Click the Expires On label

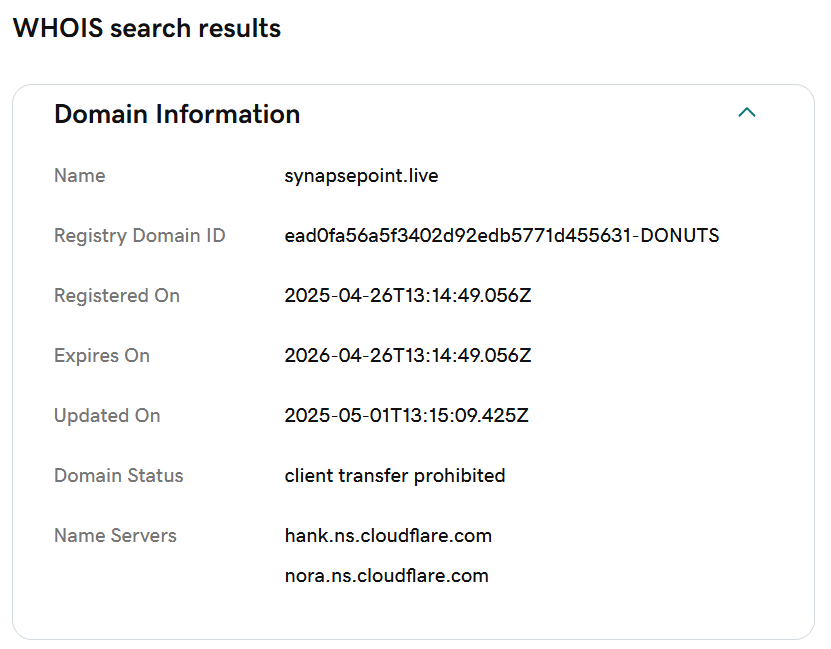point(102,355)
